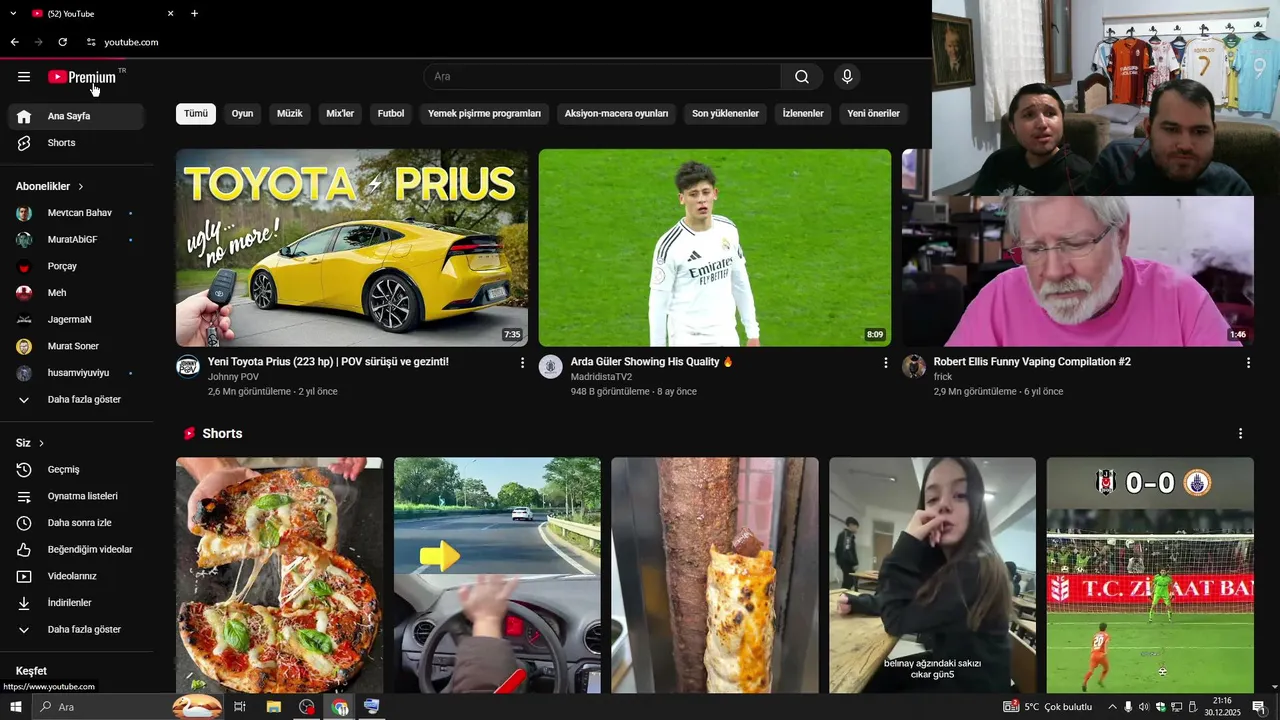Viewport: 1280px width, 720px height.
Task: Open the hamburger guide menu
Action: [x=24, y=77]
